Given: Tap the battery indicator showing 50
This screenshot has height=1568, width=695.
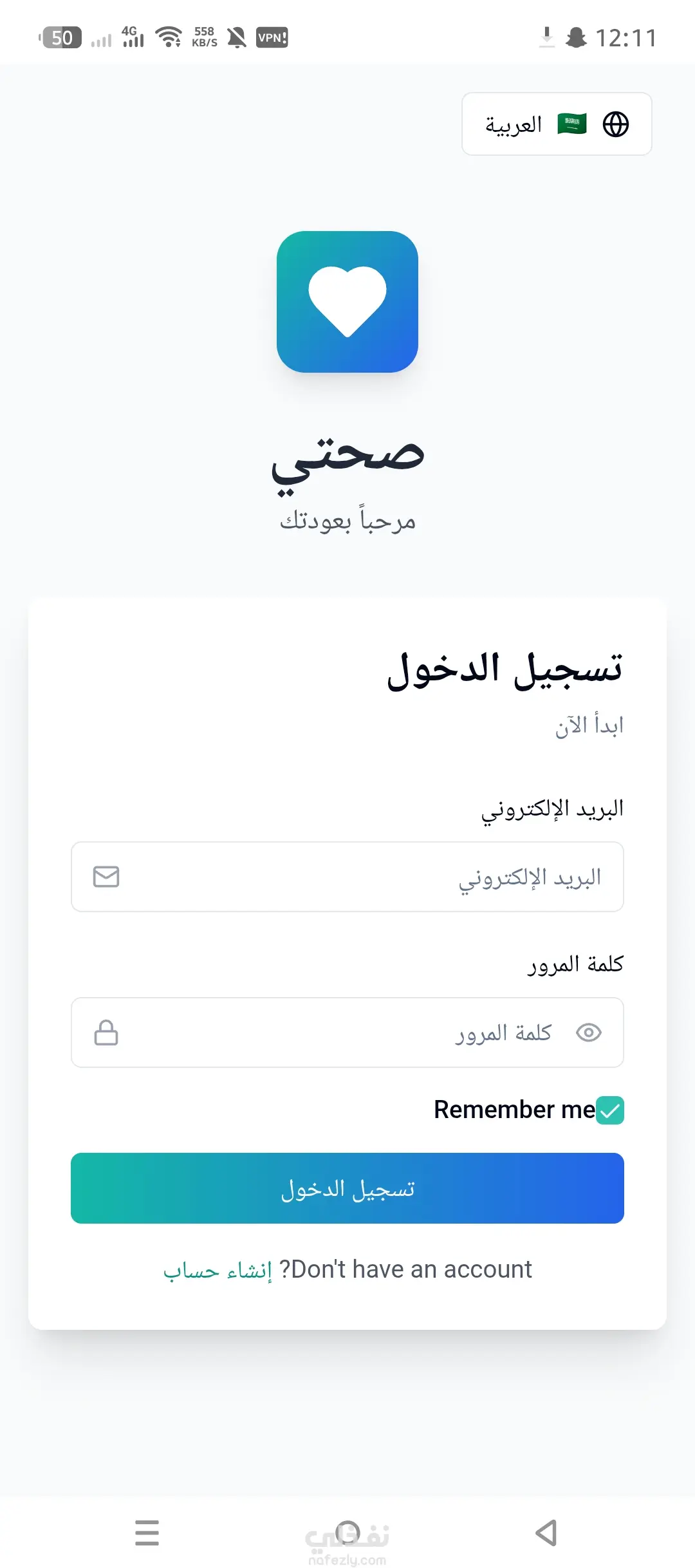Looking at the screenshot, I should pos(61,37).
